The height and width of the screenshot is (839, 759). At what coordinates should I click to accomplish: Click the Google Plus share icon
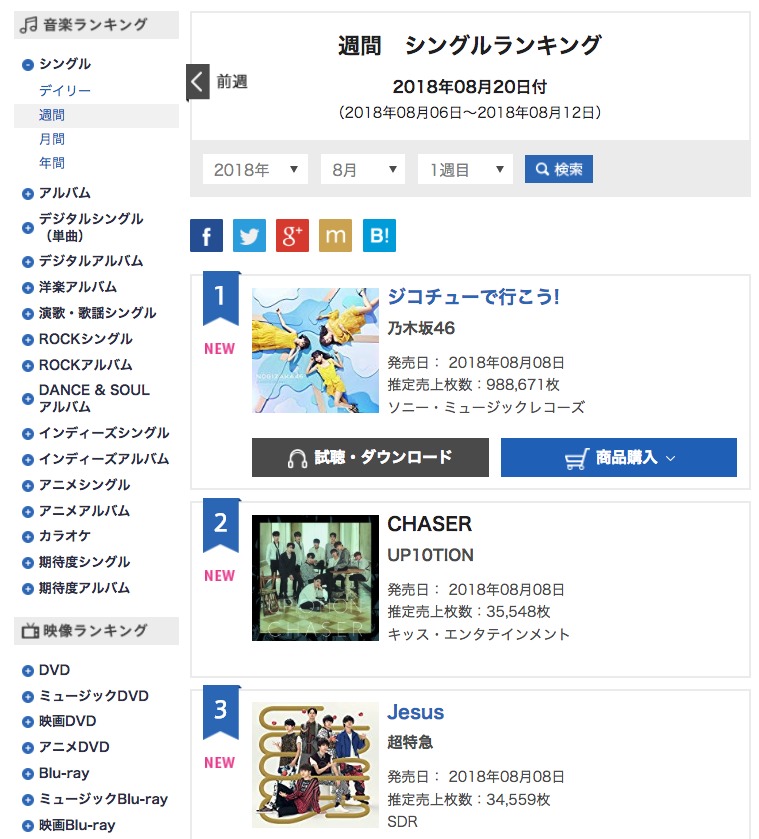(292, 235)
